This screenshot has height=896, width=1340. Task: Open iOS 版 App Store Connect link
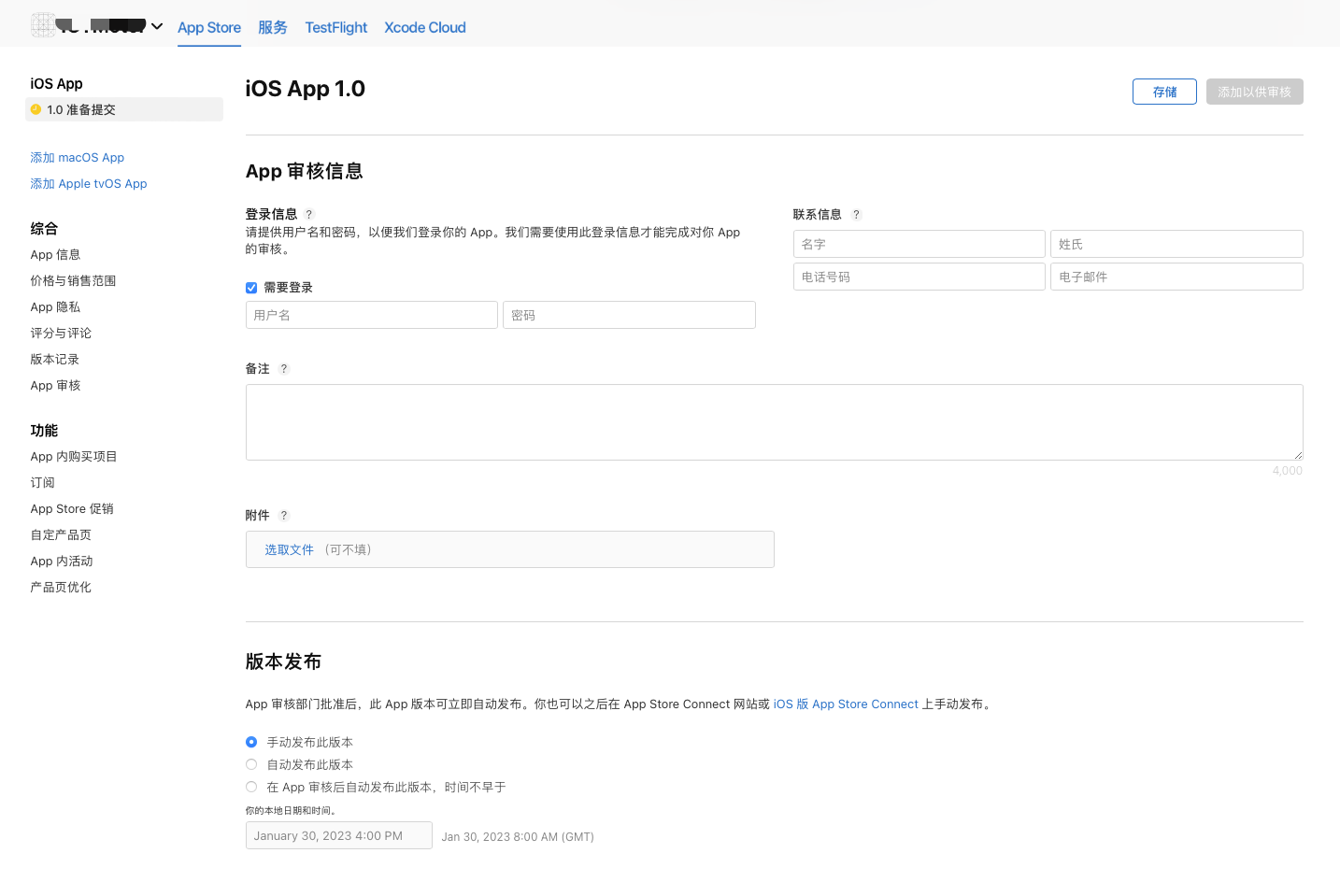(x=846, y=704)
